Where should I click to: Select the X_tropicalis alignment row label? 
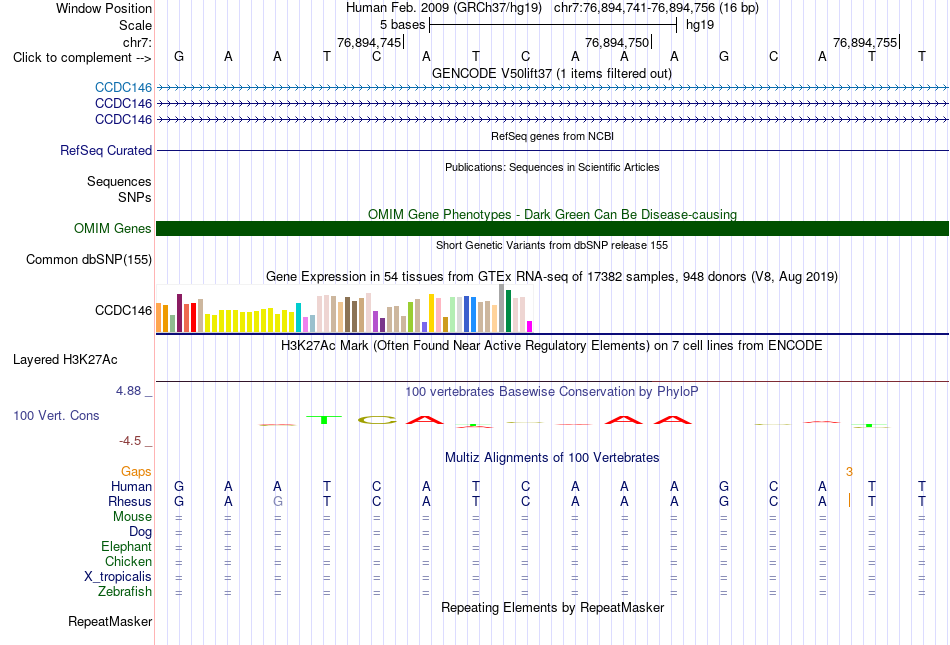click(x=118, y=577)
